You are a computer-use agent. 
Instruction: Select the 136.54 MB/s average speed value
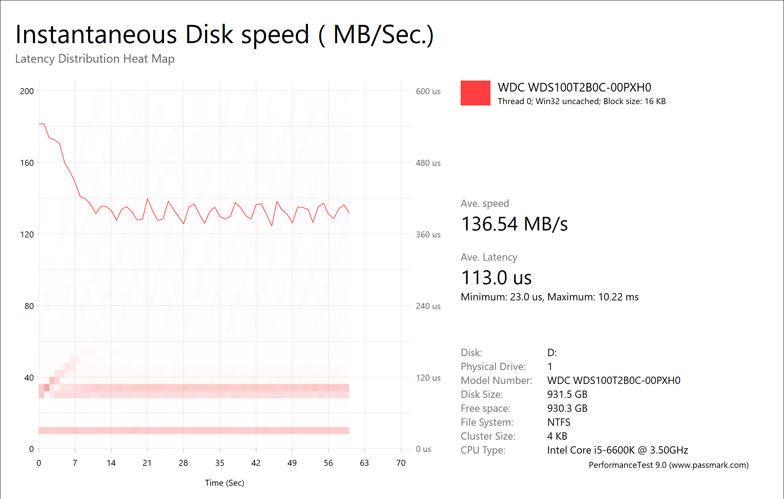click(514, 223)
